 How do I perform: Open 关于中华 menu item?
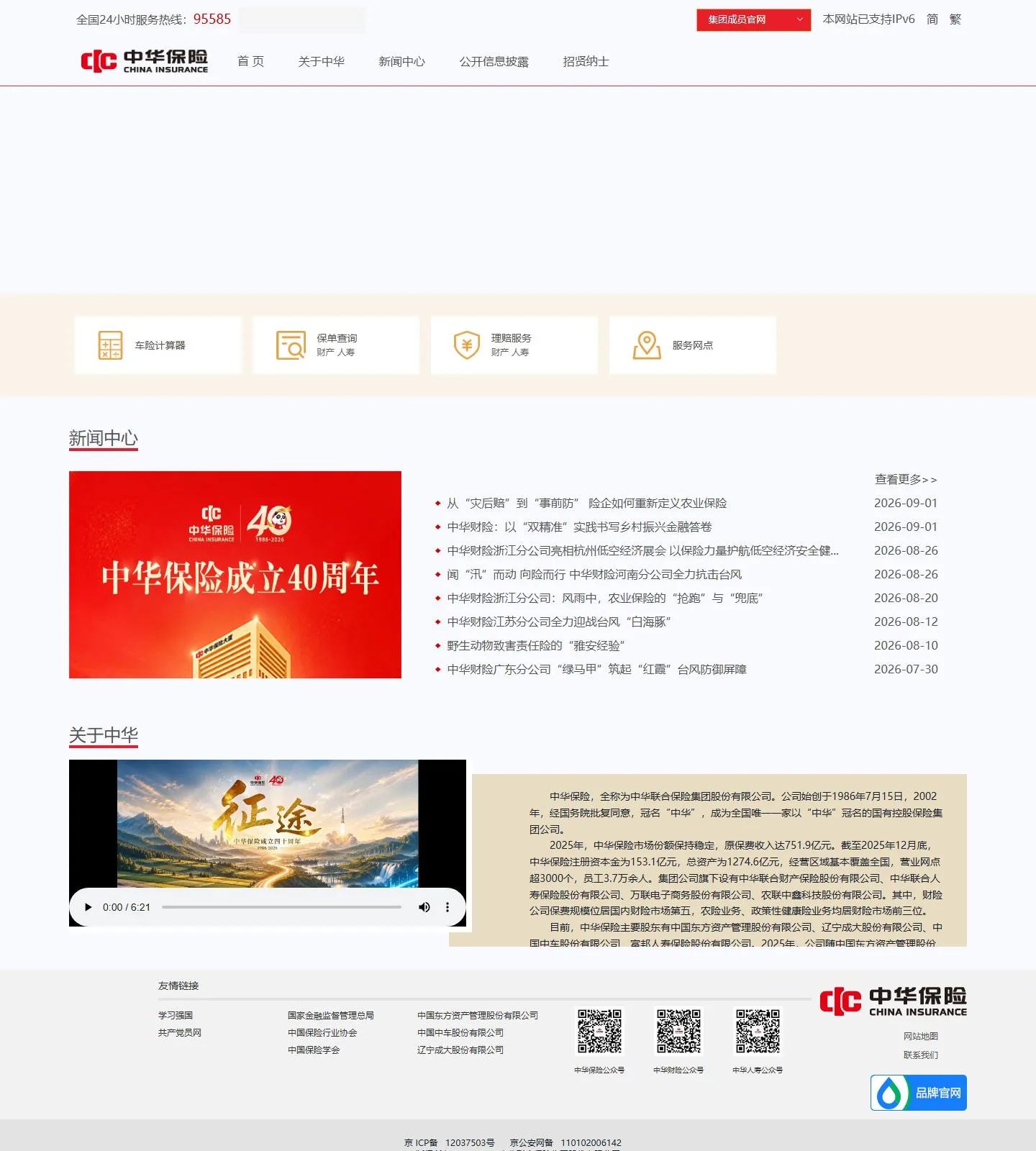tap(322, 62)
